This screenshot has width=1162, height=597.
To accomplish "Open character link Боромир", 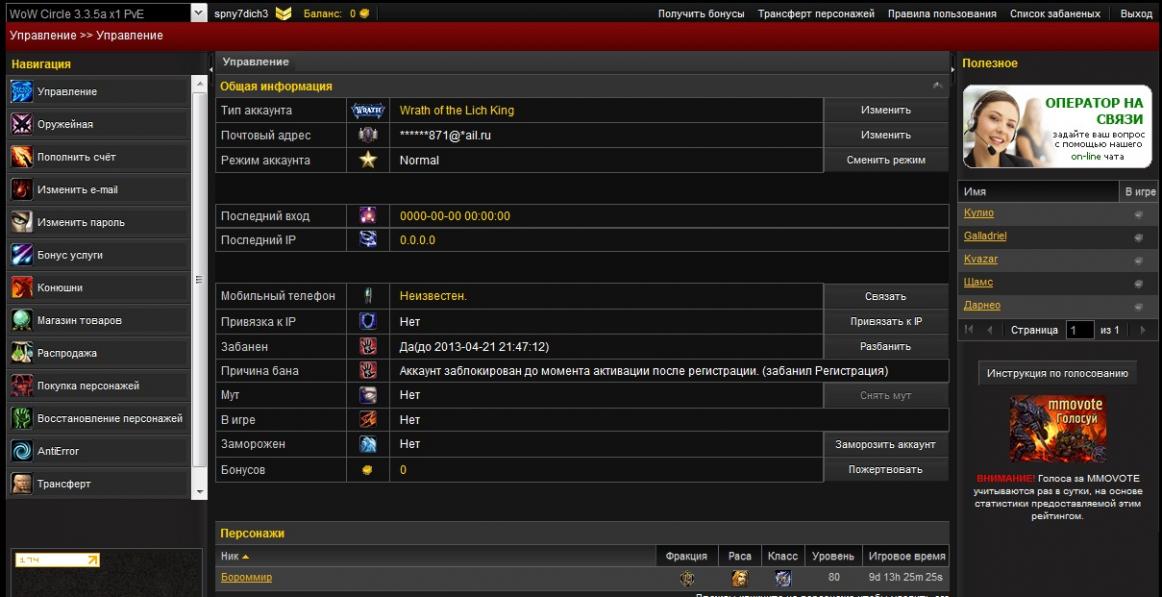I will pyautogui.click(x=246, y=578).
